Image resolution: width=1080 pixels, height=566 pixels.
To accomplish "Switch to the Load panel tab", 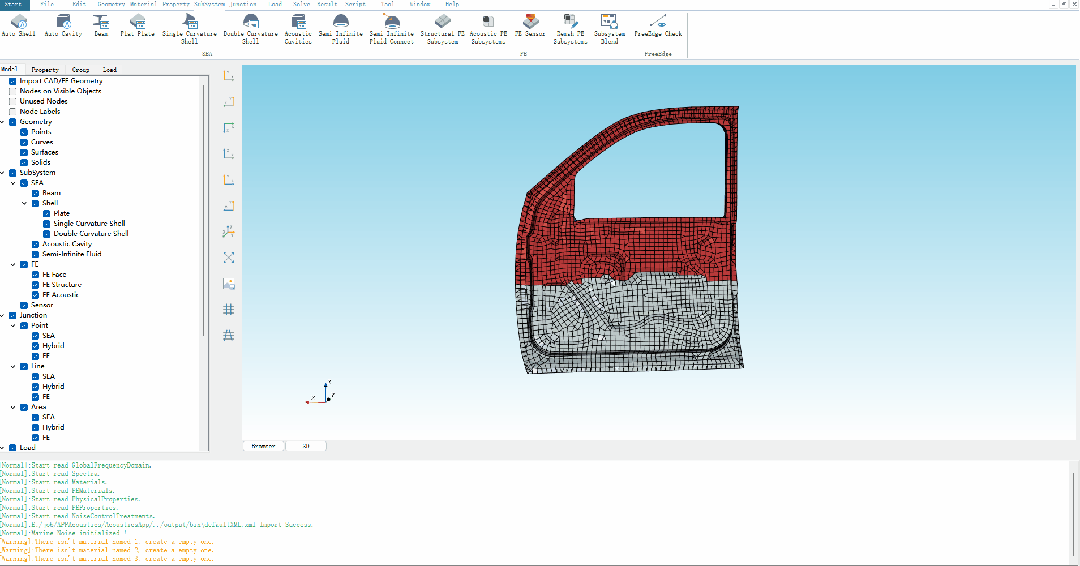I will tap(110, 70).
